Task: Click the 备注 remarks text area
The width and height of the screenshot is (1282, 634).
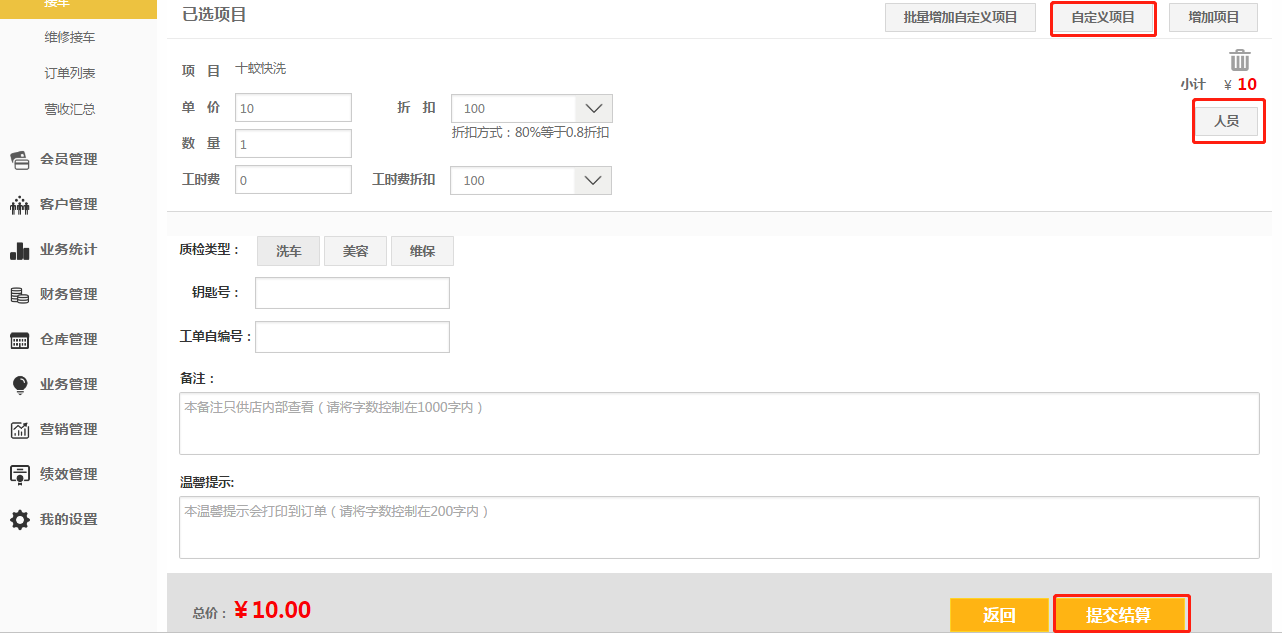Action: click(718, 424)
